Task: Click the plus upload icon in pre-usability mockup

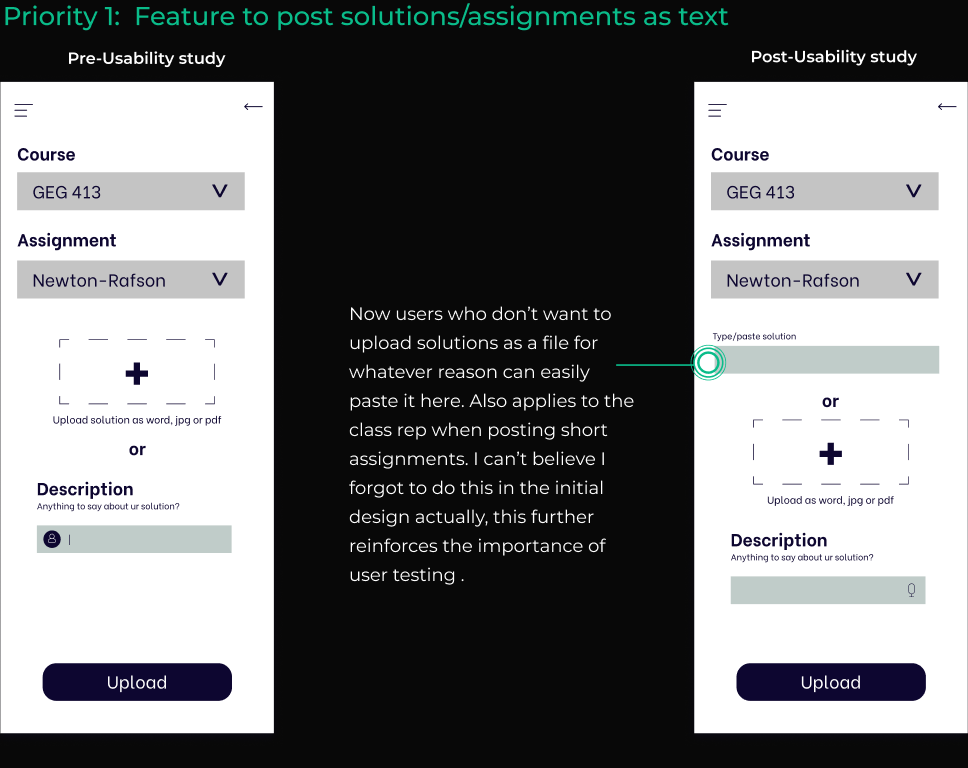Action: [137, 373]
